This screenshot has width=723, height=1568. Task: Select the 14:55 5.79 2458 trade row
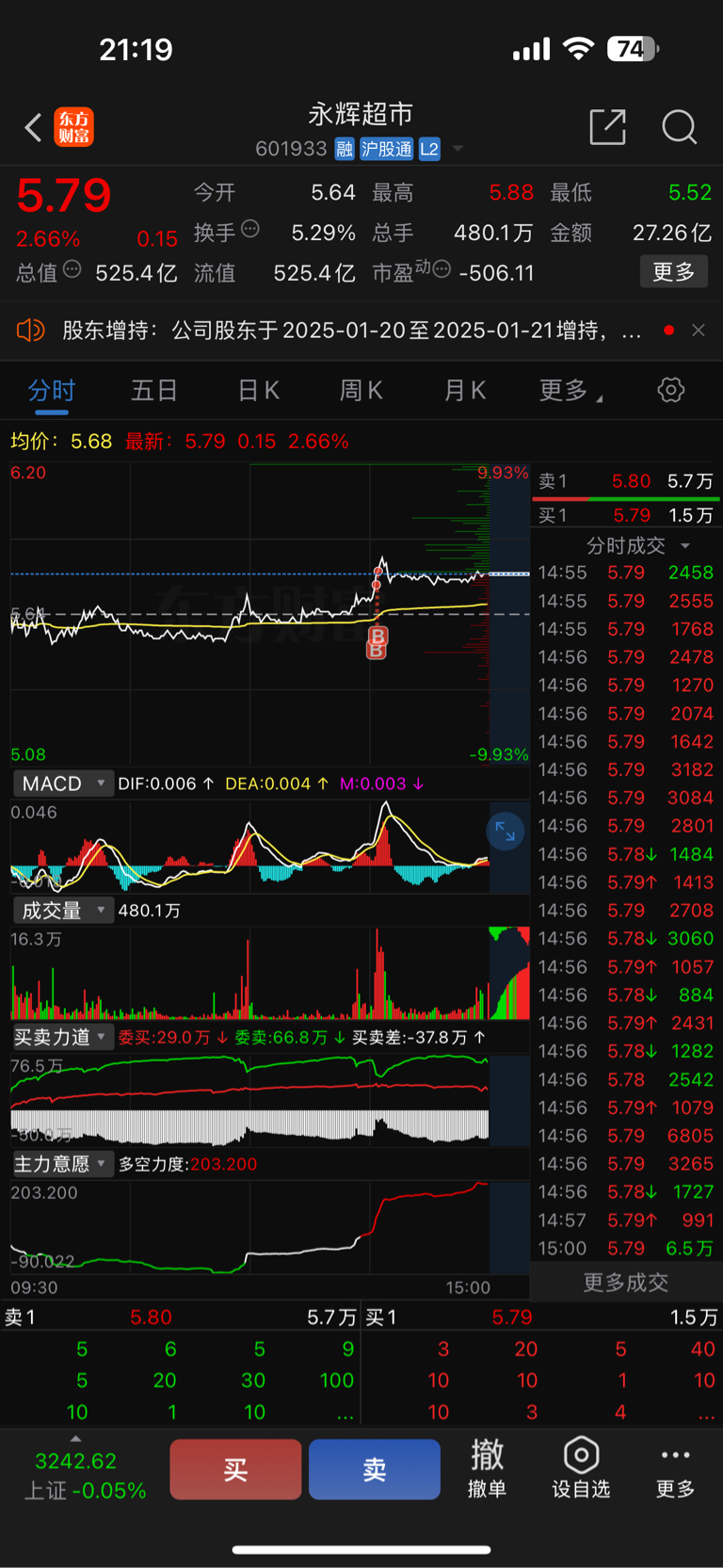click(x=626, y=573)
